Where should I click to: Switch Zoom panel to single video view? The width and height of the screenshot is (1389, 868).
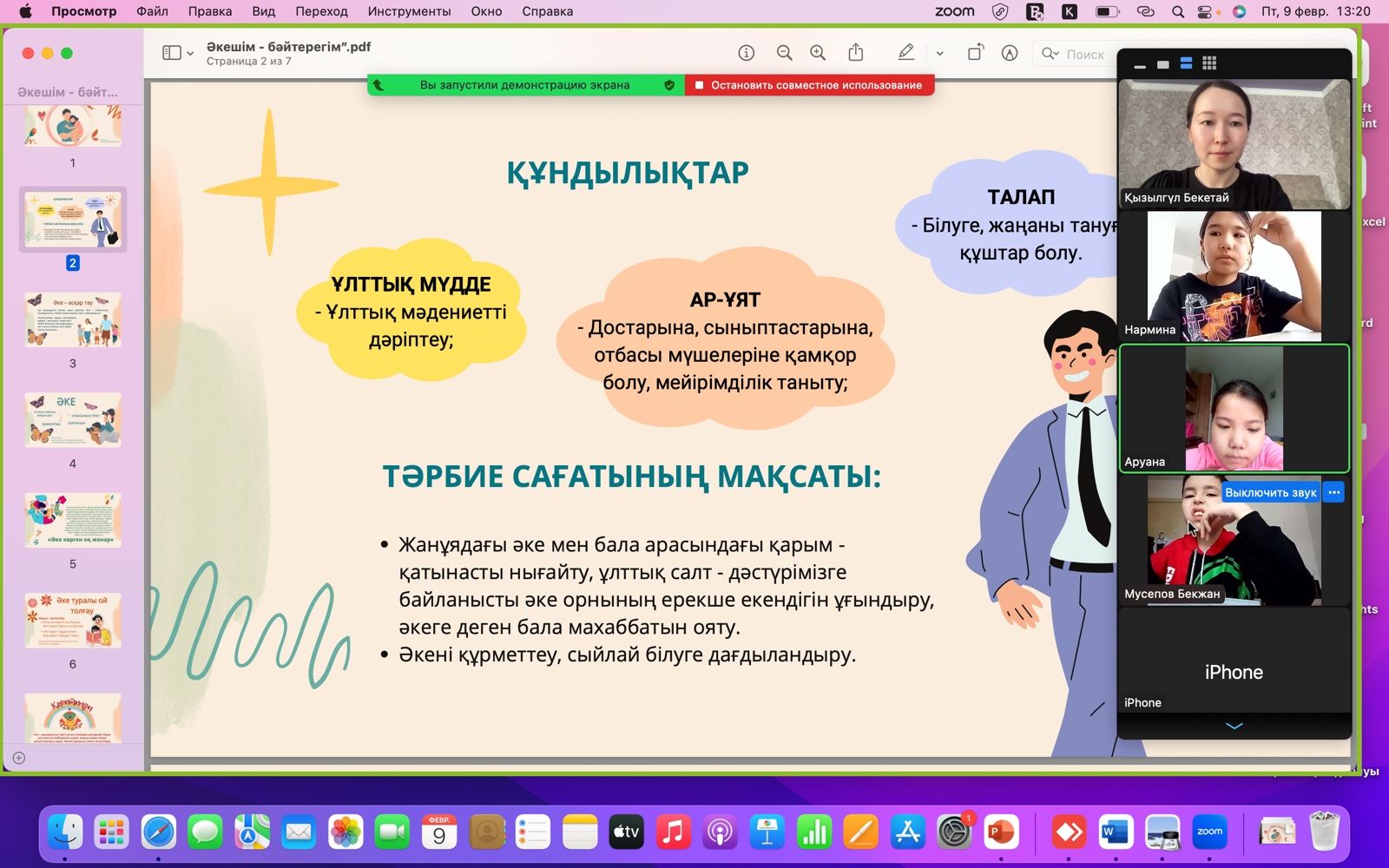click(x=1163, y=64)
